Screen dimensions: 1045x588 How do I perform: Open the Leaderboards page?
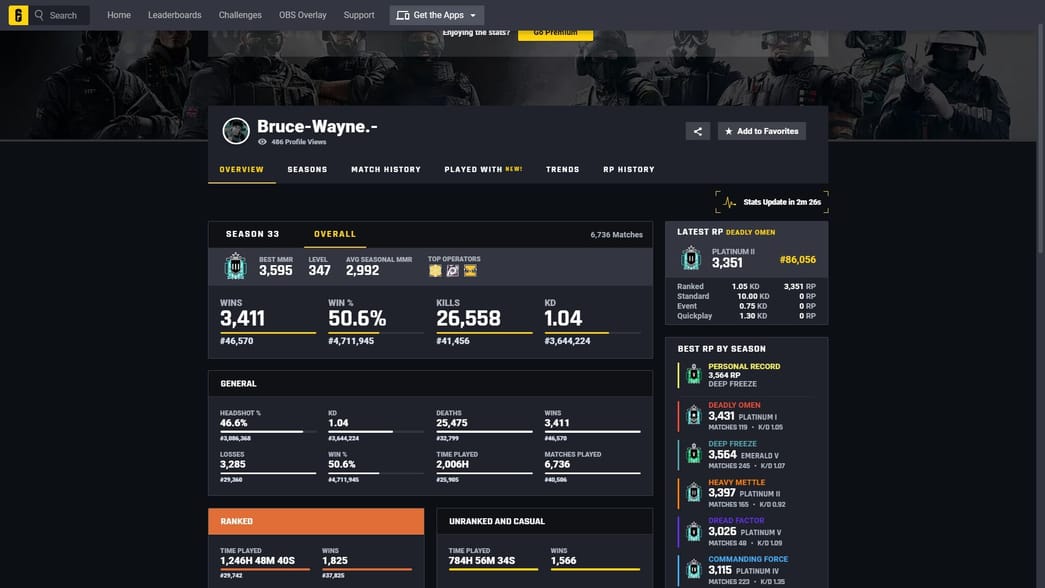173,14
